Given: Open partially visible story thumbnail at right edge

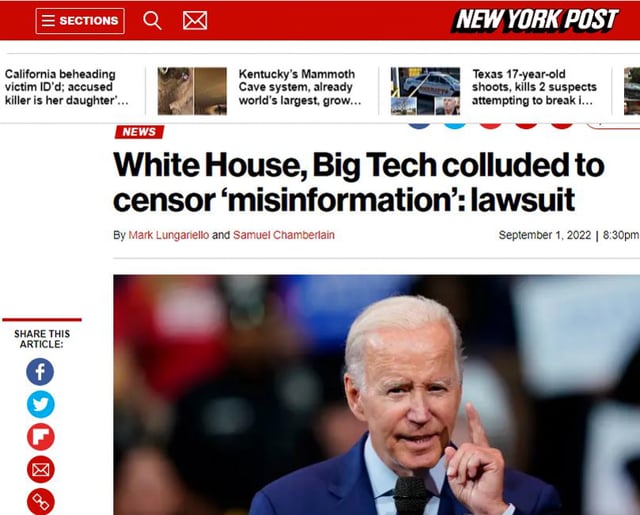Looking at the screenshot, I should tap(632, 91).
